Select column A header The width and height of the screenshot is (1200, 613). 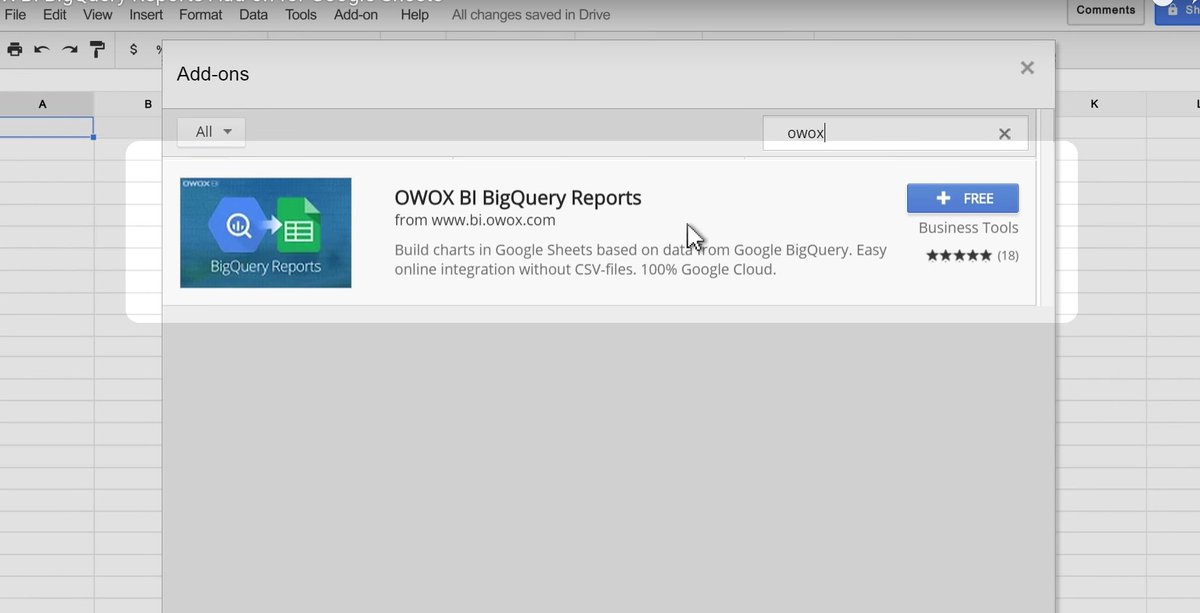(43, 104)
